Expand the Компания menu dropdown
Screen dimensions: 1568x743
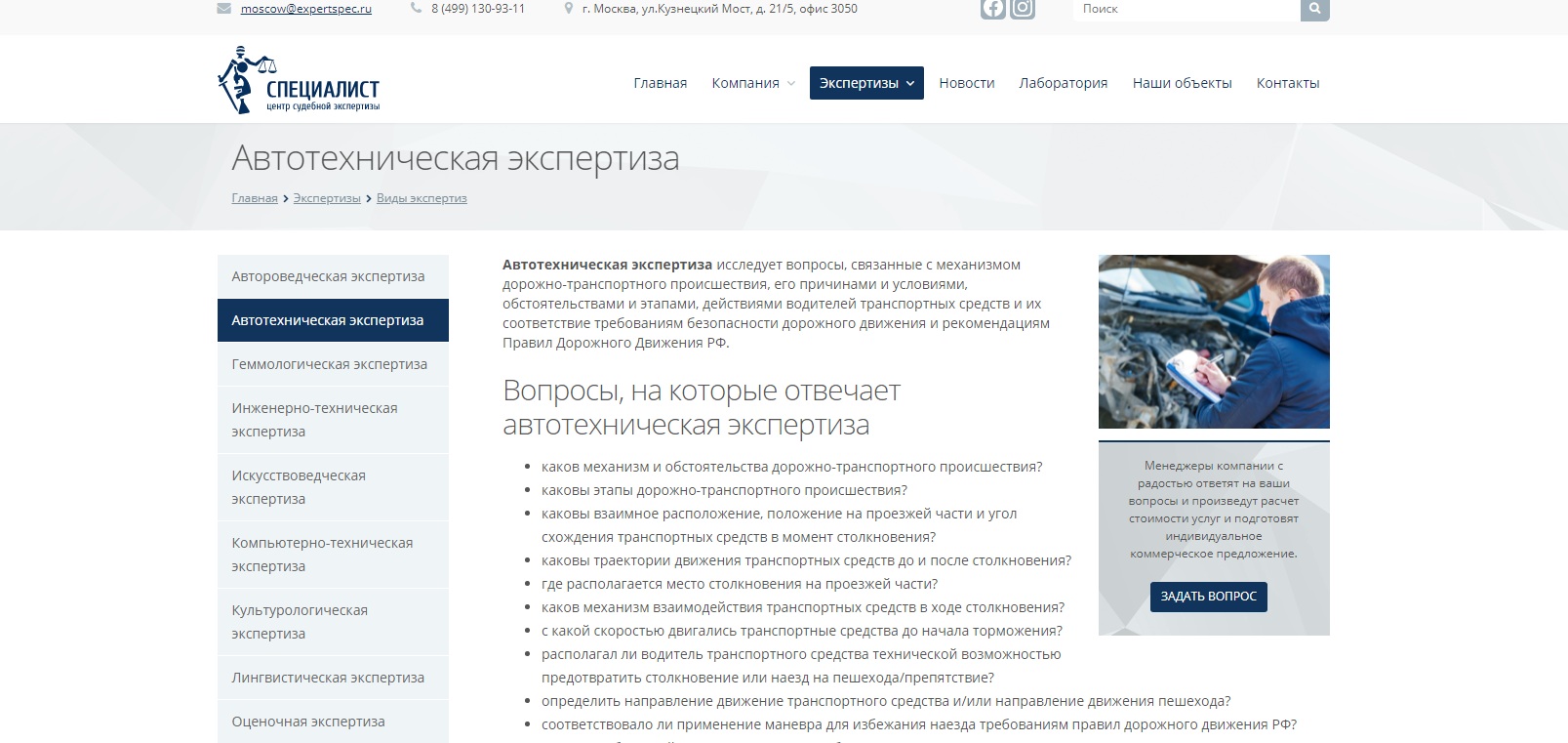pyautogui.click(x=752, y=83)
